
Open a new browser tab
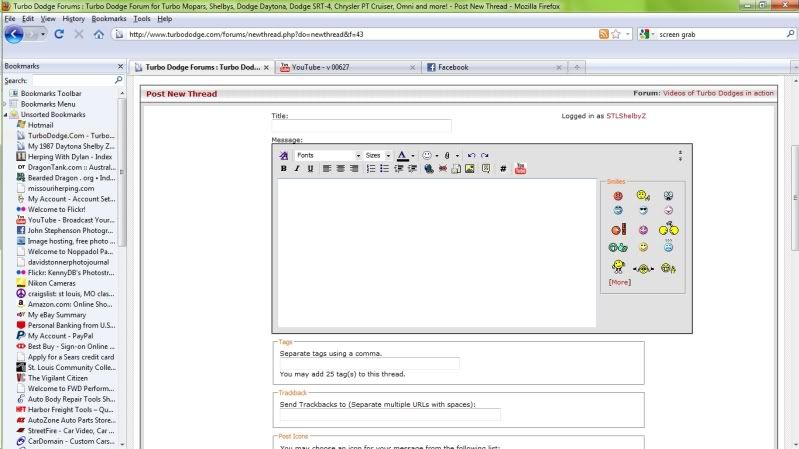pos(577,67)
